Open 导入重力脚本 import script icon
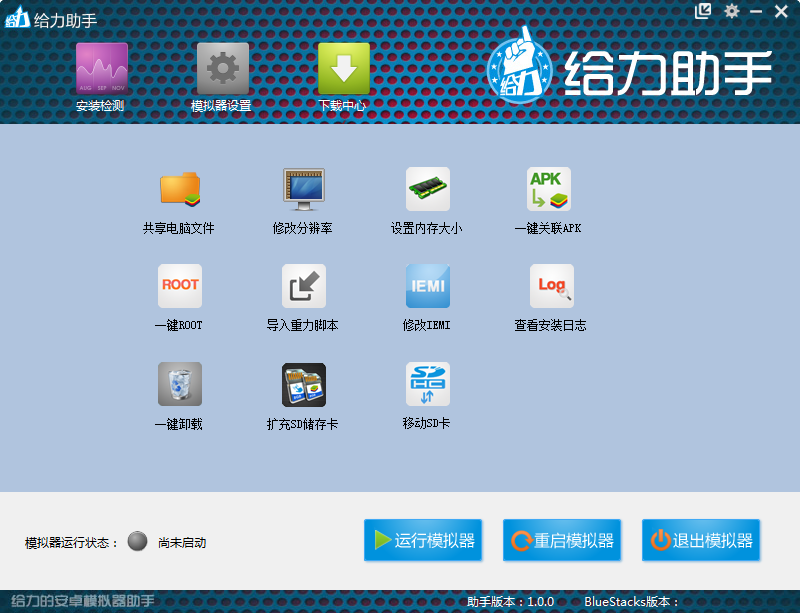 [304, 286]
